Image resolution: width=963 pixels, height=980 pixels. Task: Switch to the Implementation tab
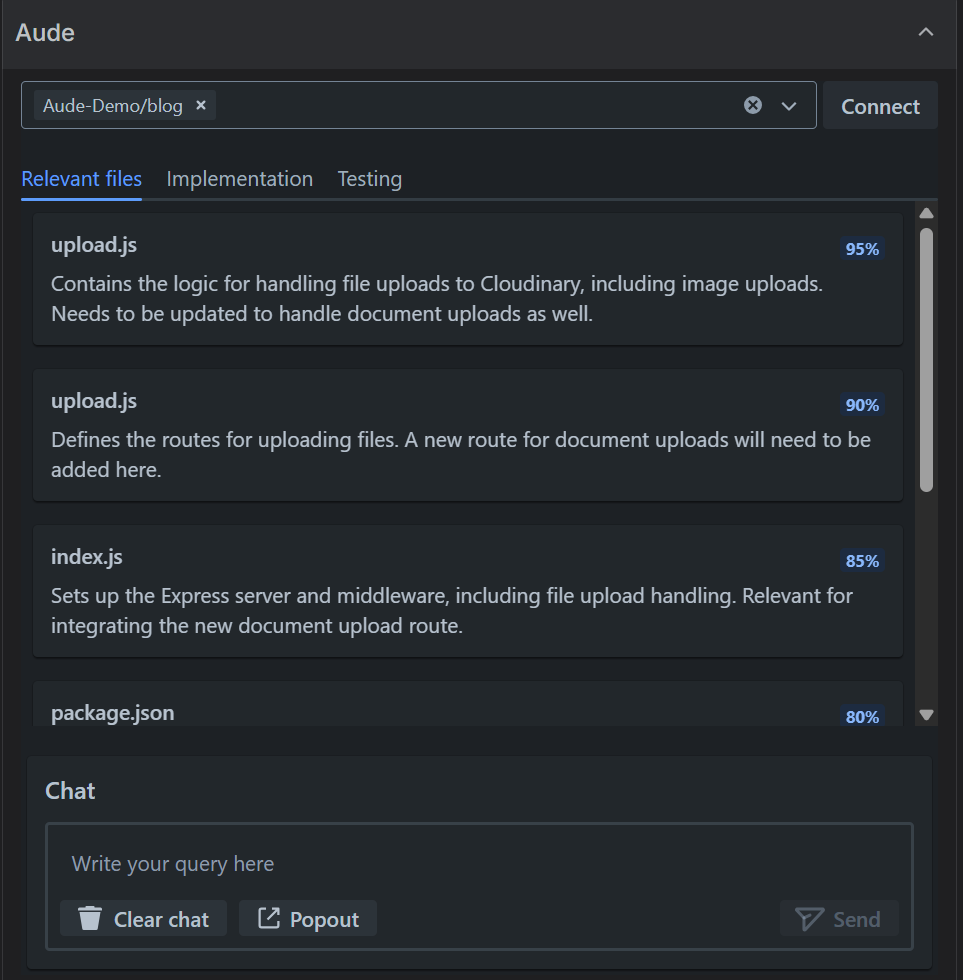tap(239, 179)
